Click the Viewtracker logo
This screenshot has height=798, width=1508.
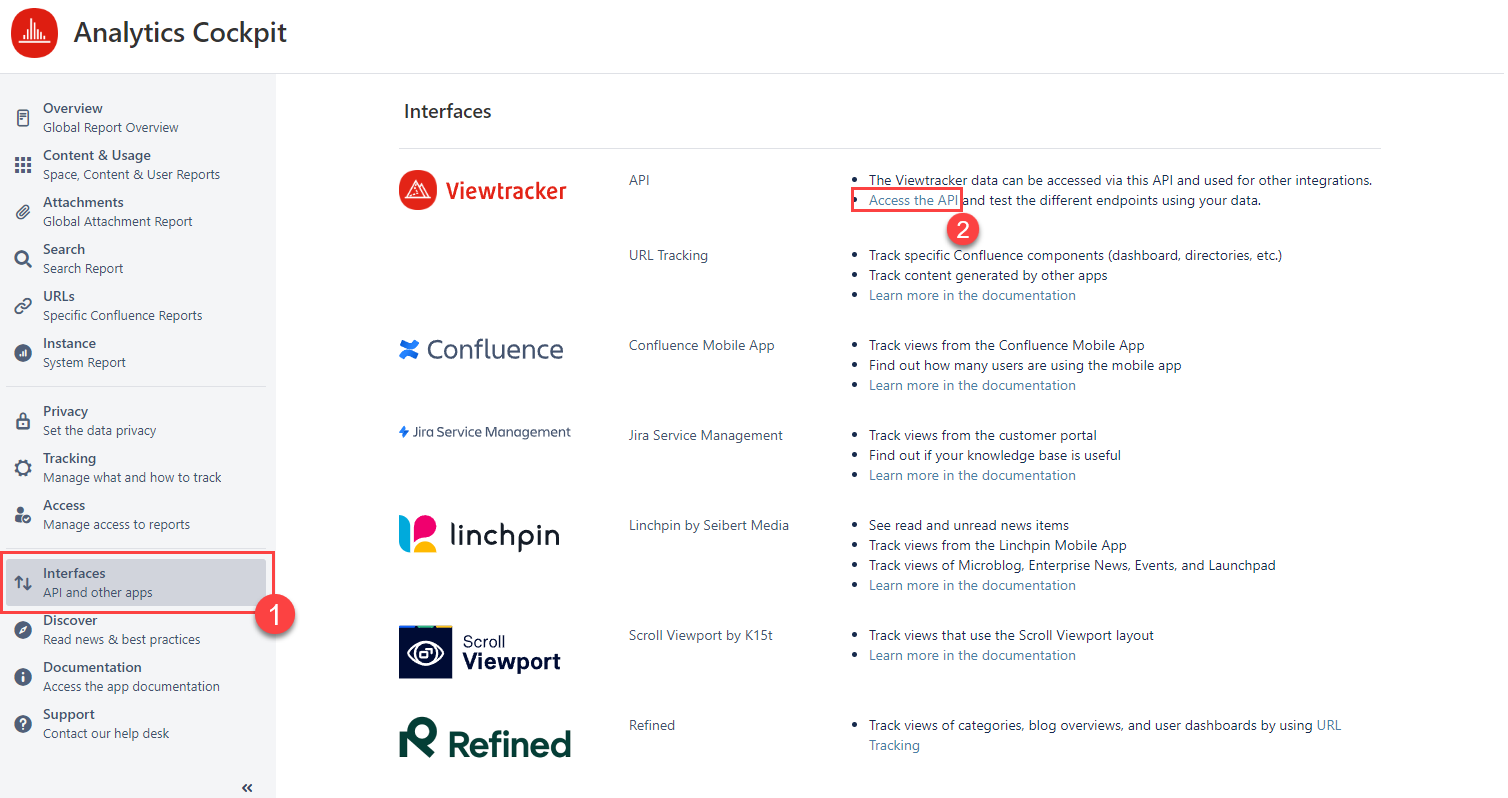(x=483, y=191)
